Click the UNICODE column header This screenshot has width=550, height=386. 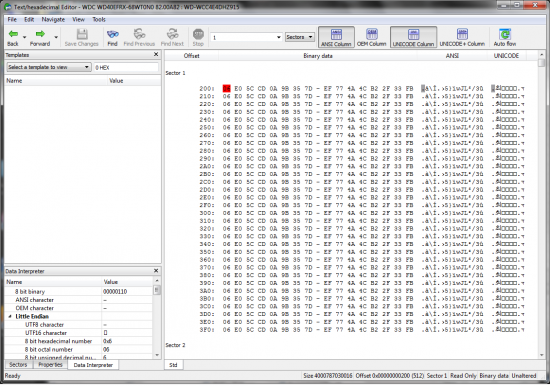coord(506,56)
